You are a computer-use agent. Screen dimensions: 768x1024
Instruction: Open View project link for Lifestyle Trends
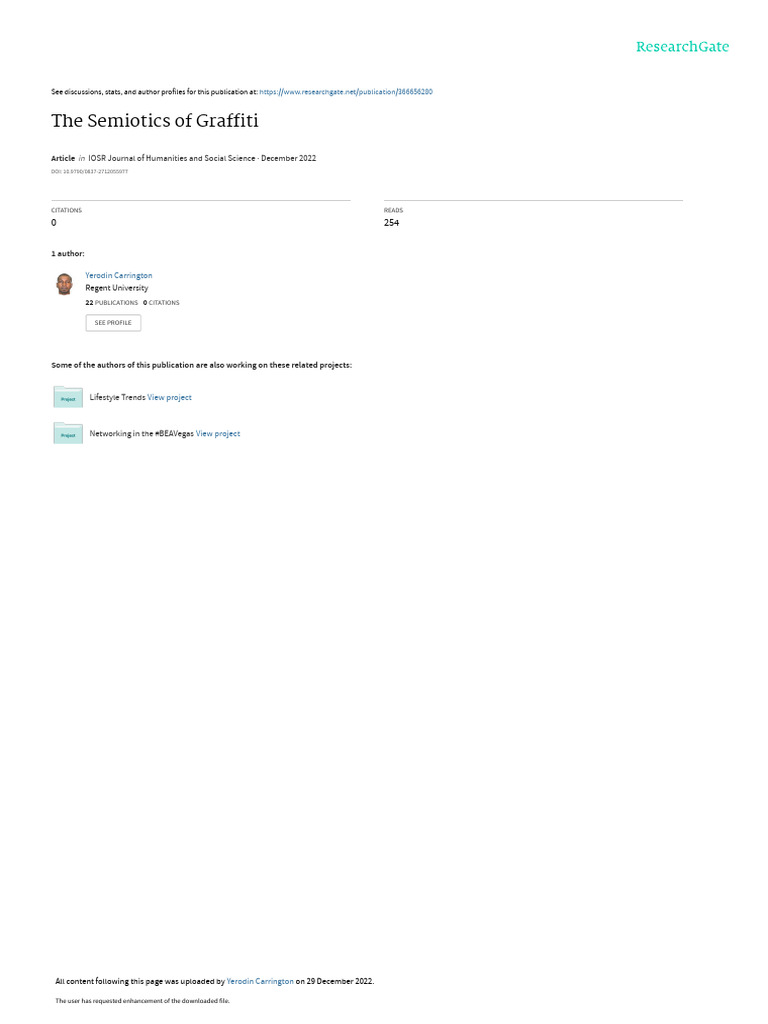[169, 397]
